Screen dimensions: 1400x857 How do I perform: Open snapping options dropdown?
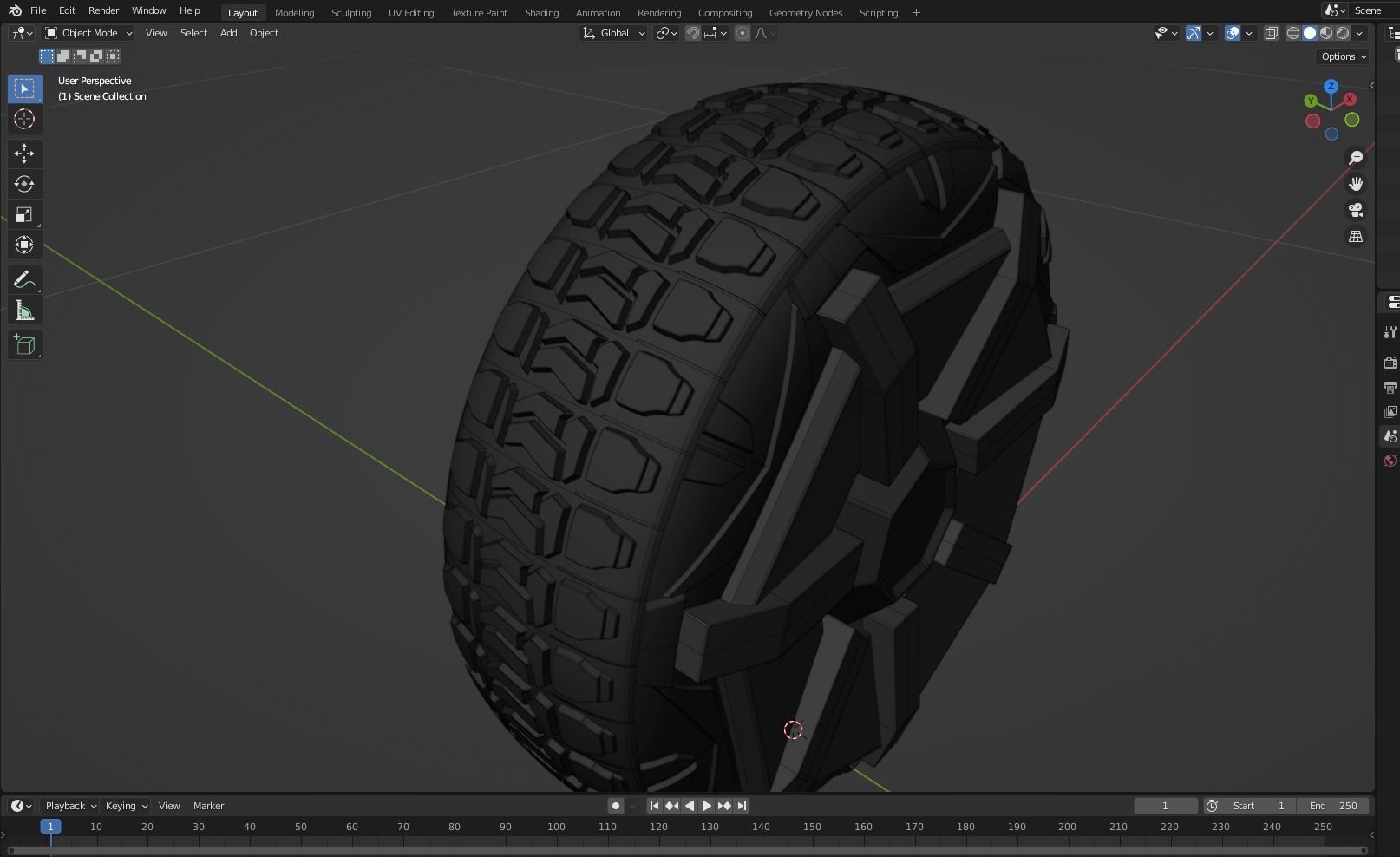pos(716,33)
